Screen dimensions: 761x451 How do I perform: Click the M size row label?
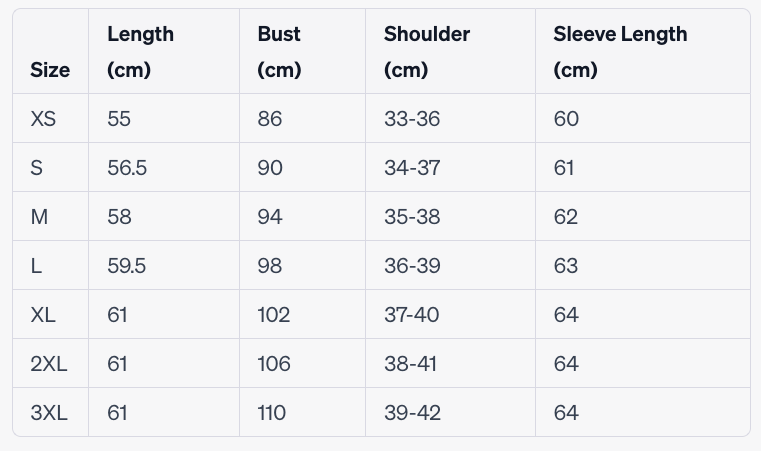(x=40, y=217)
